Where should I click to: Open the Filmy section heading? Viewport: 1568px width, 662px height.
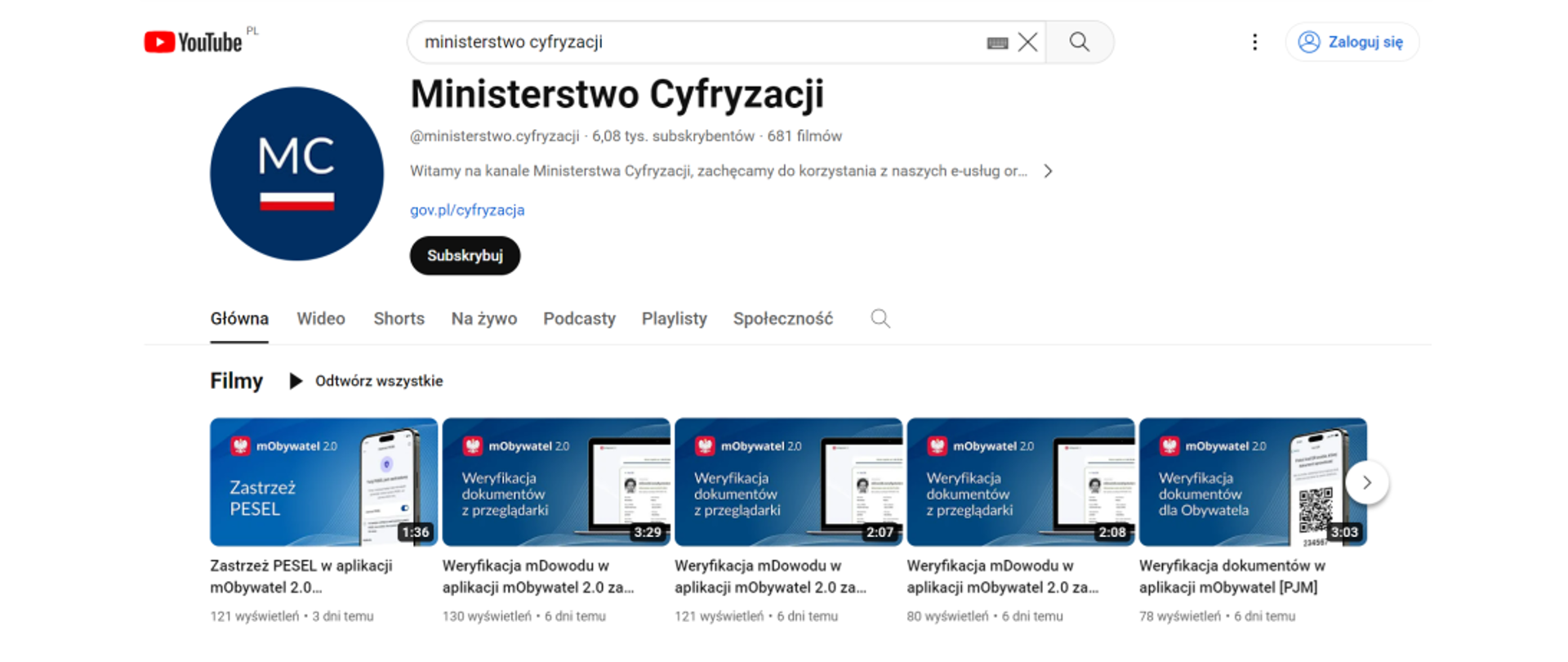point(236,381)
